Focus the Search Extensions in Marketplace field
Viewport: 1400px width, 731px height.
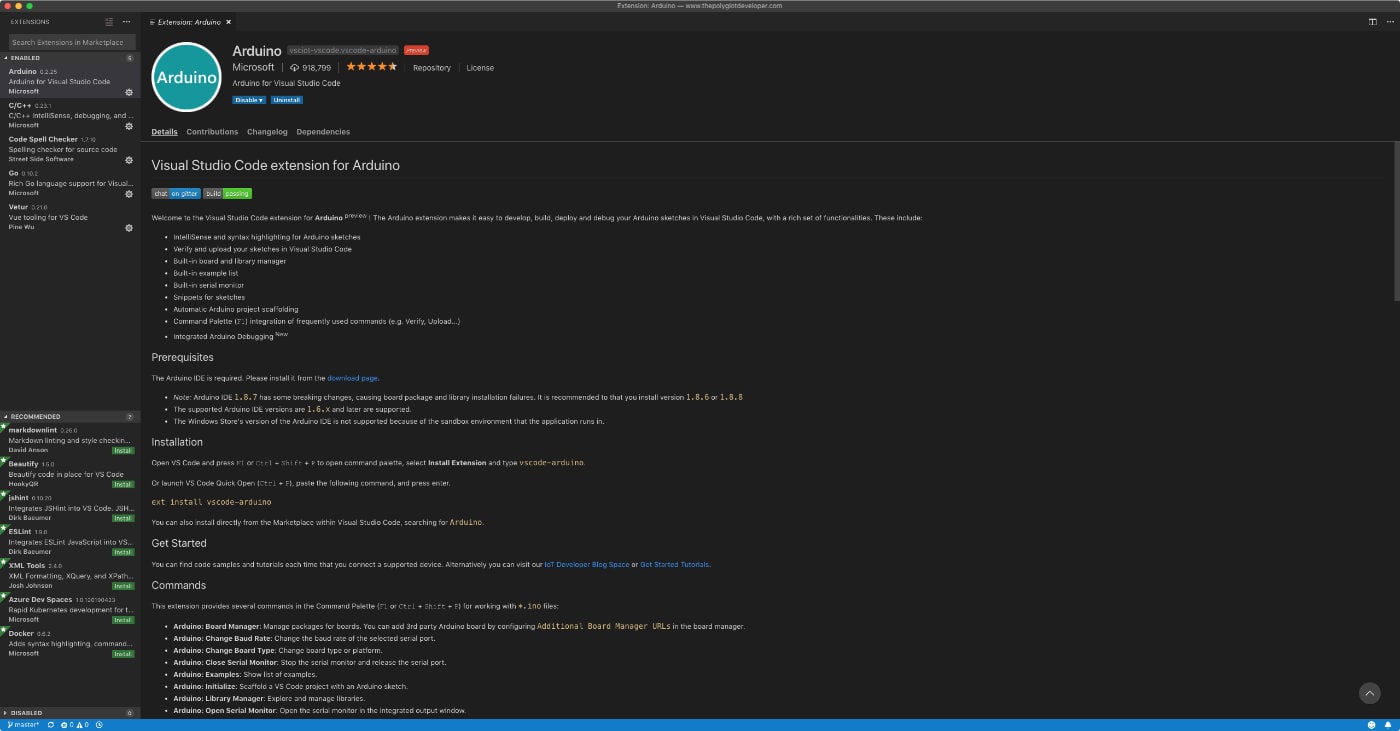71,42
